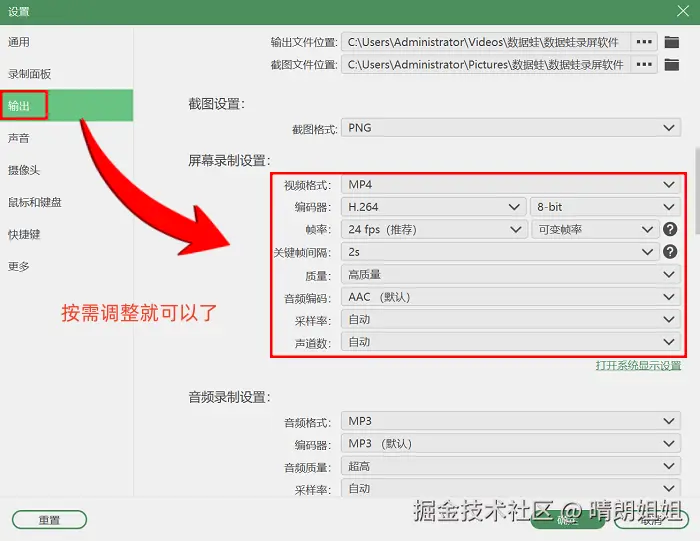
Task: Show help for frame rate setting
Action: 670,229
